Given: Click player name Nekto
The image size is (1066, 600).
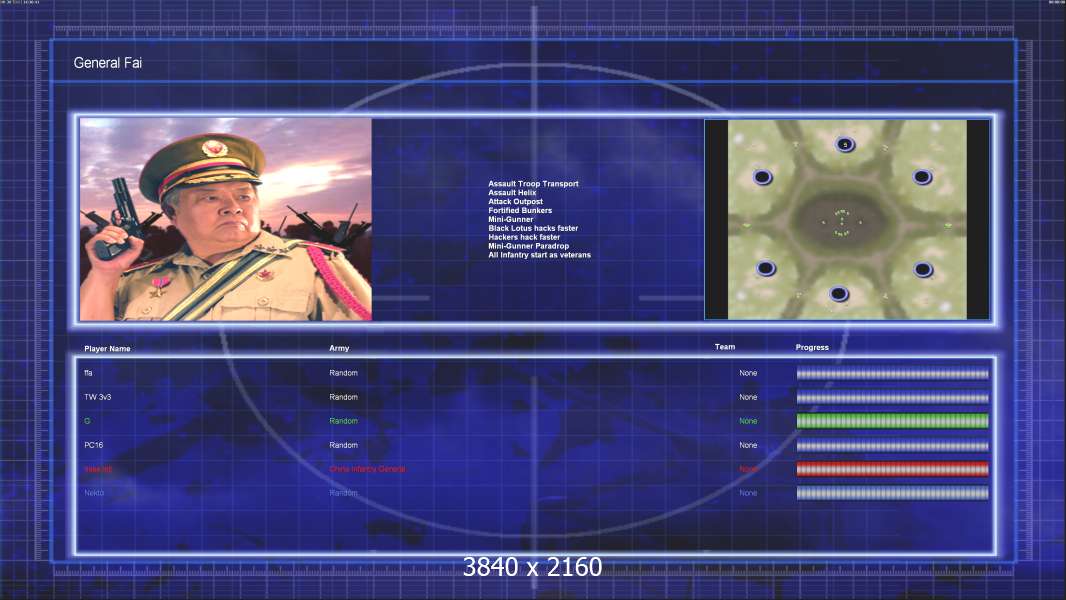Looking at the screenshot, I should [x=94, y=493].
